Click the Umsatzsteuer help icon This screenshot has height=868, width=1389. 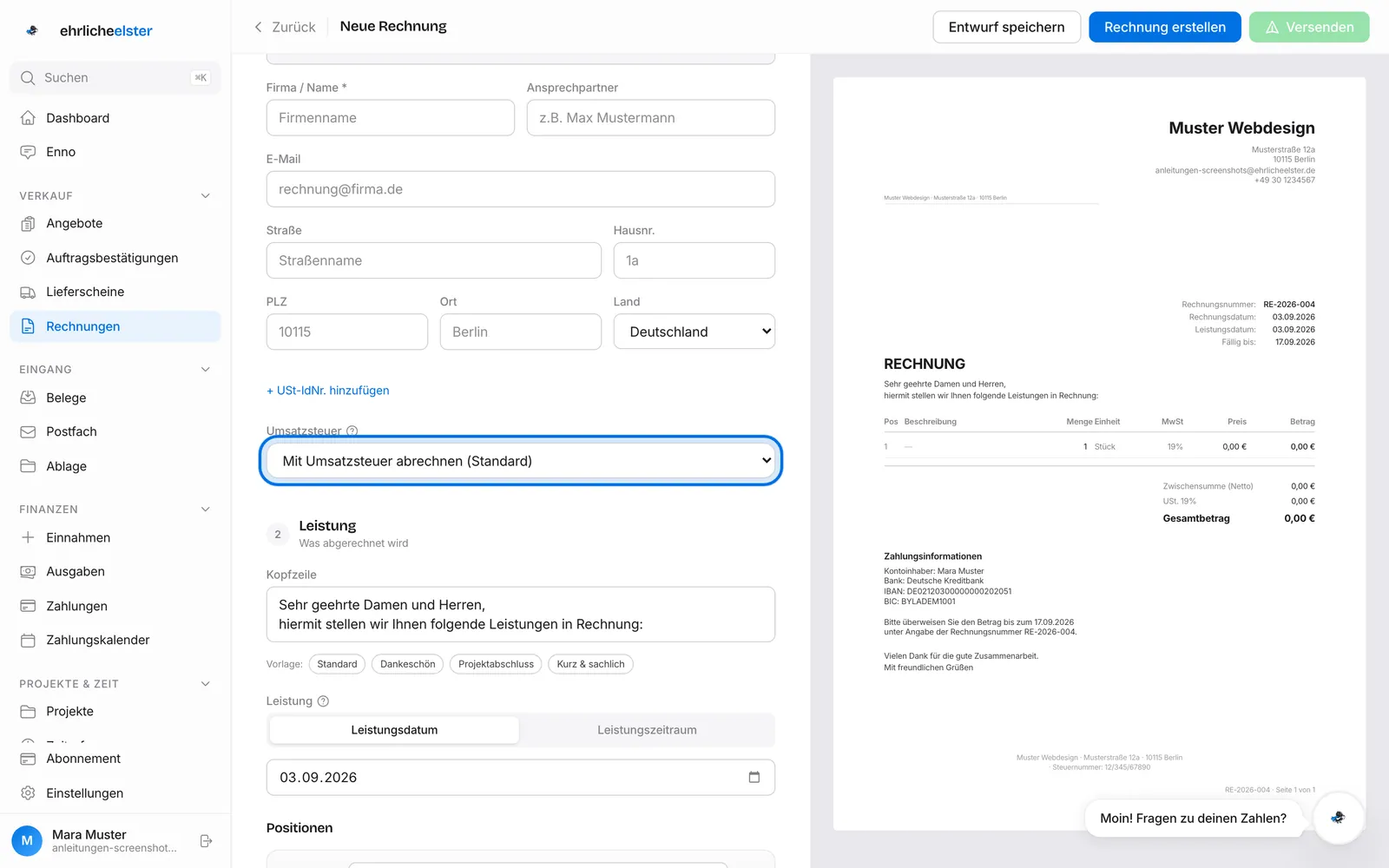coord(352,431)
